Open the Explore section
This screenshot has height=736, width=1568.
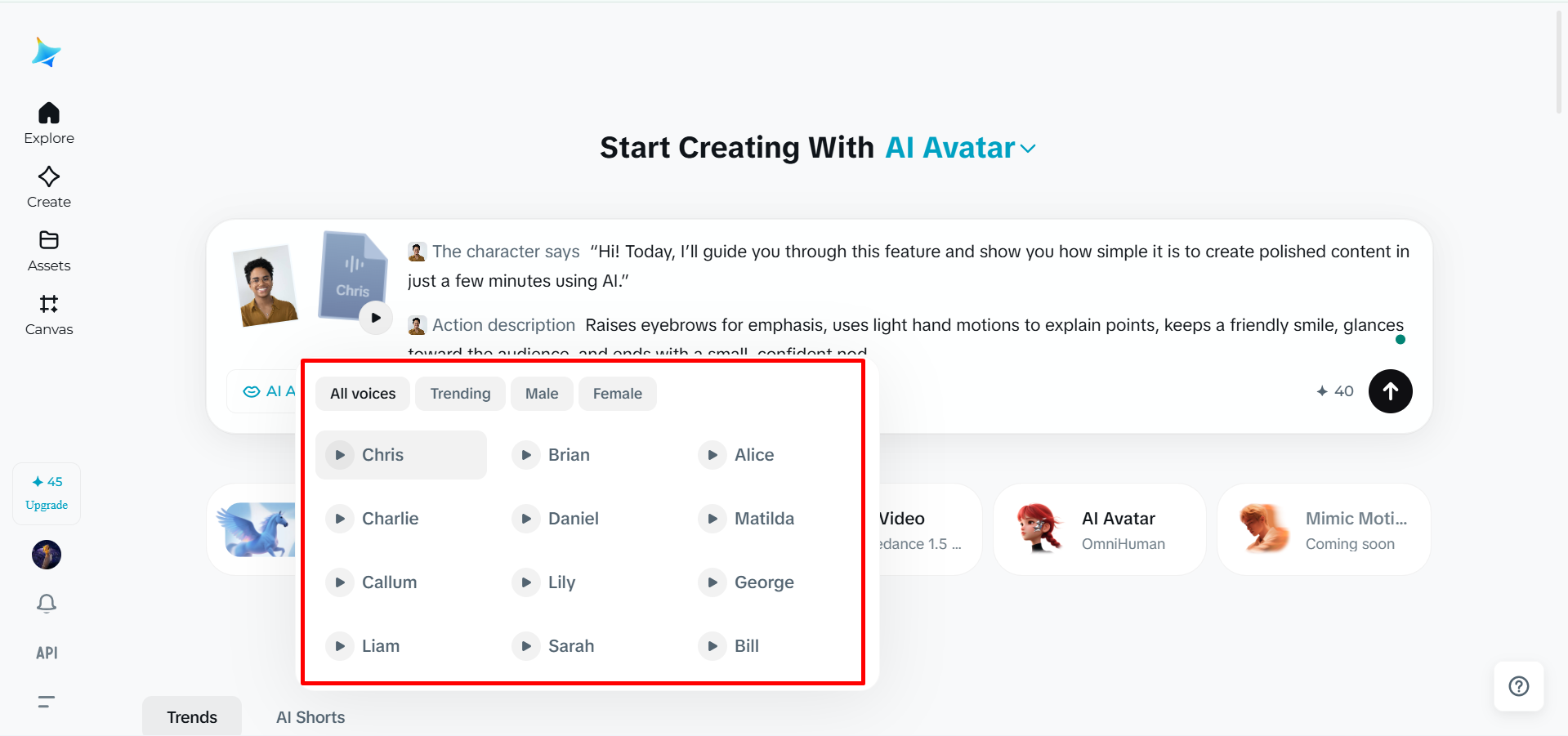[x=48, y=123]
